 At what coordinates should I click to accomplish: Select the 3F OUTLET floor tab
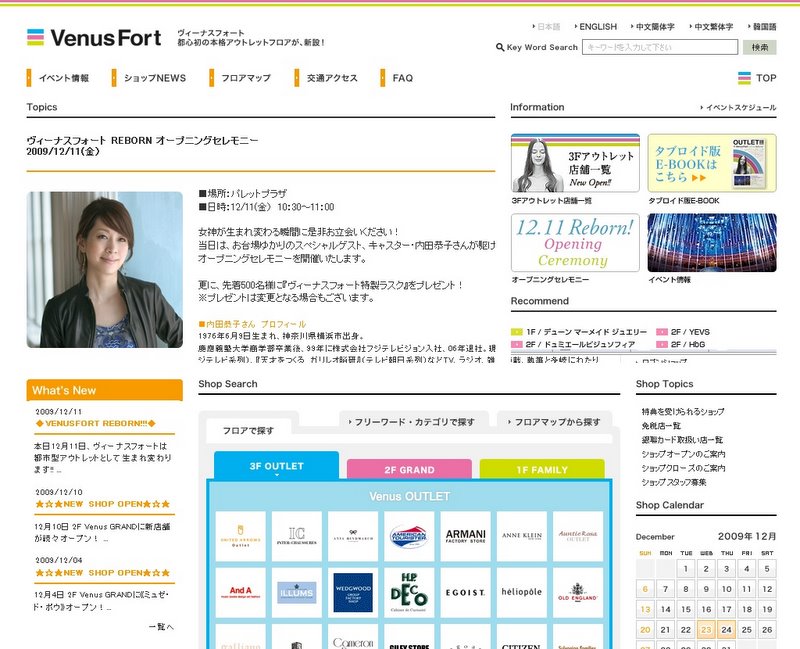click(x=277, y=466)
